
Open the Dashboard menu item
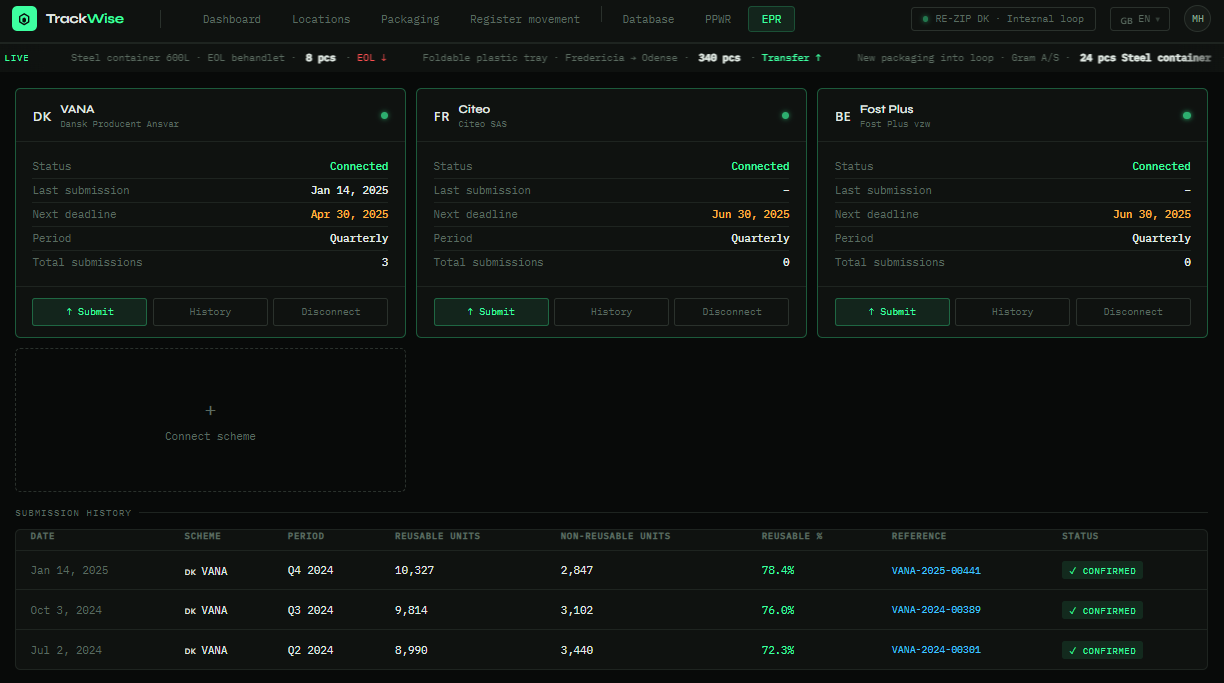click(231, 18)
